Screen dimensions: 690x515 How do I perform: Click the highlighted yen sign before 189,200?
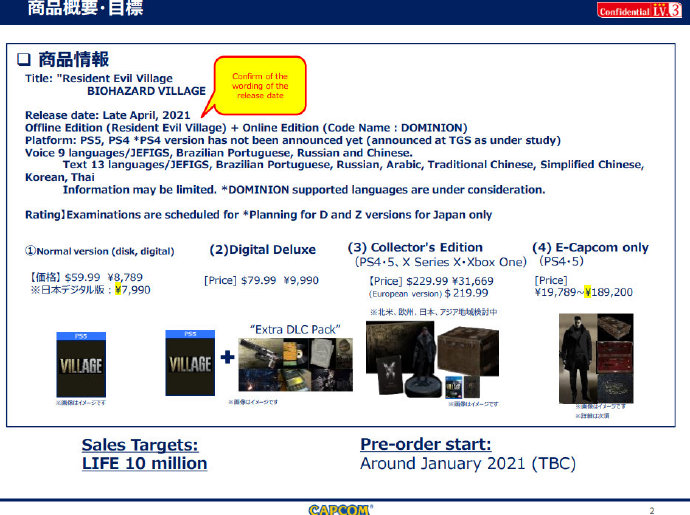coord(588,292)
